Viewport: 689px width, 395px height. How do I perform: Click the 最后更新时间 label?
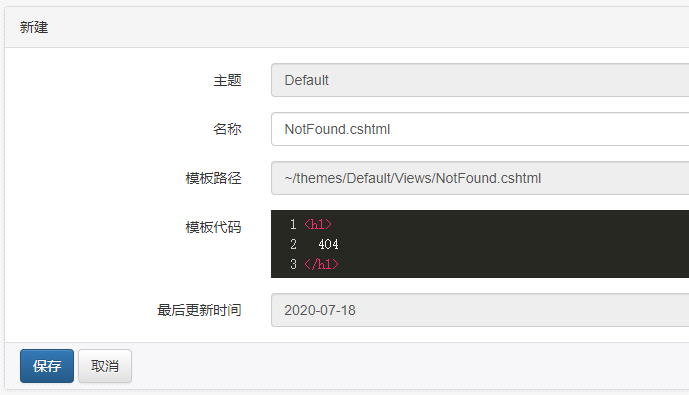click(199, 310)
